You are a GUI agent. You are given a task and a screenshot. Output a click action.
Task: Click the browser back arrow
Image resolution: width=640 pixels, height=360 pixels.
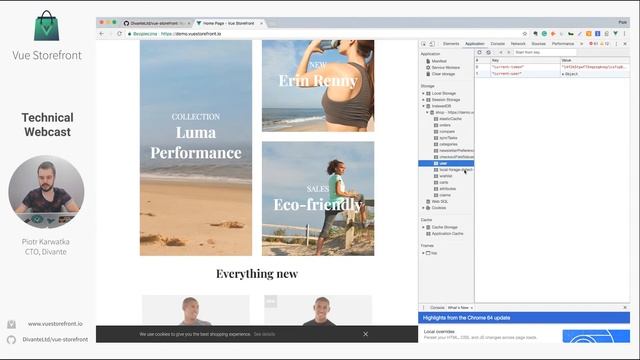(102, 34)
